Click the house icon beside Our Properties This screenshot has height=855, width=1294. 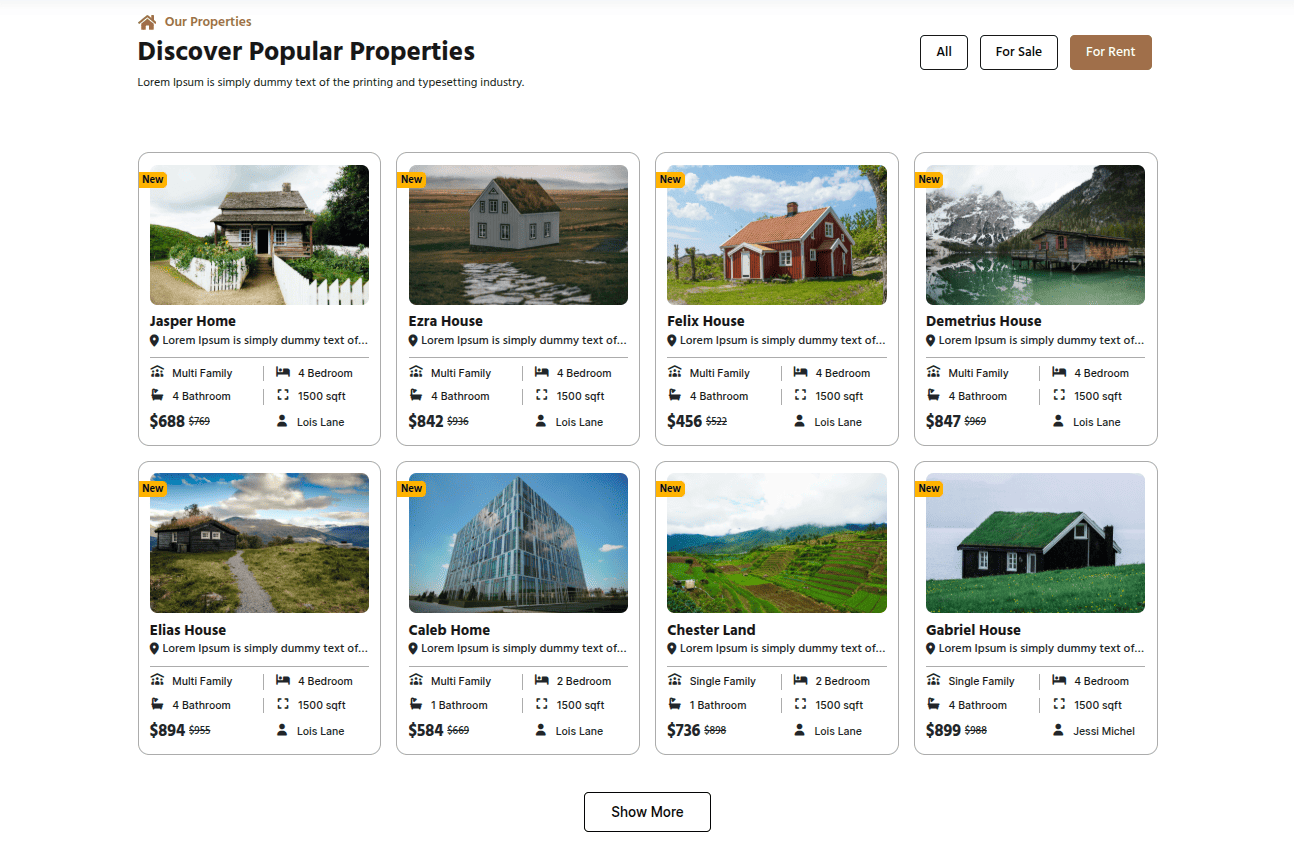(x=147, y=22)
